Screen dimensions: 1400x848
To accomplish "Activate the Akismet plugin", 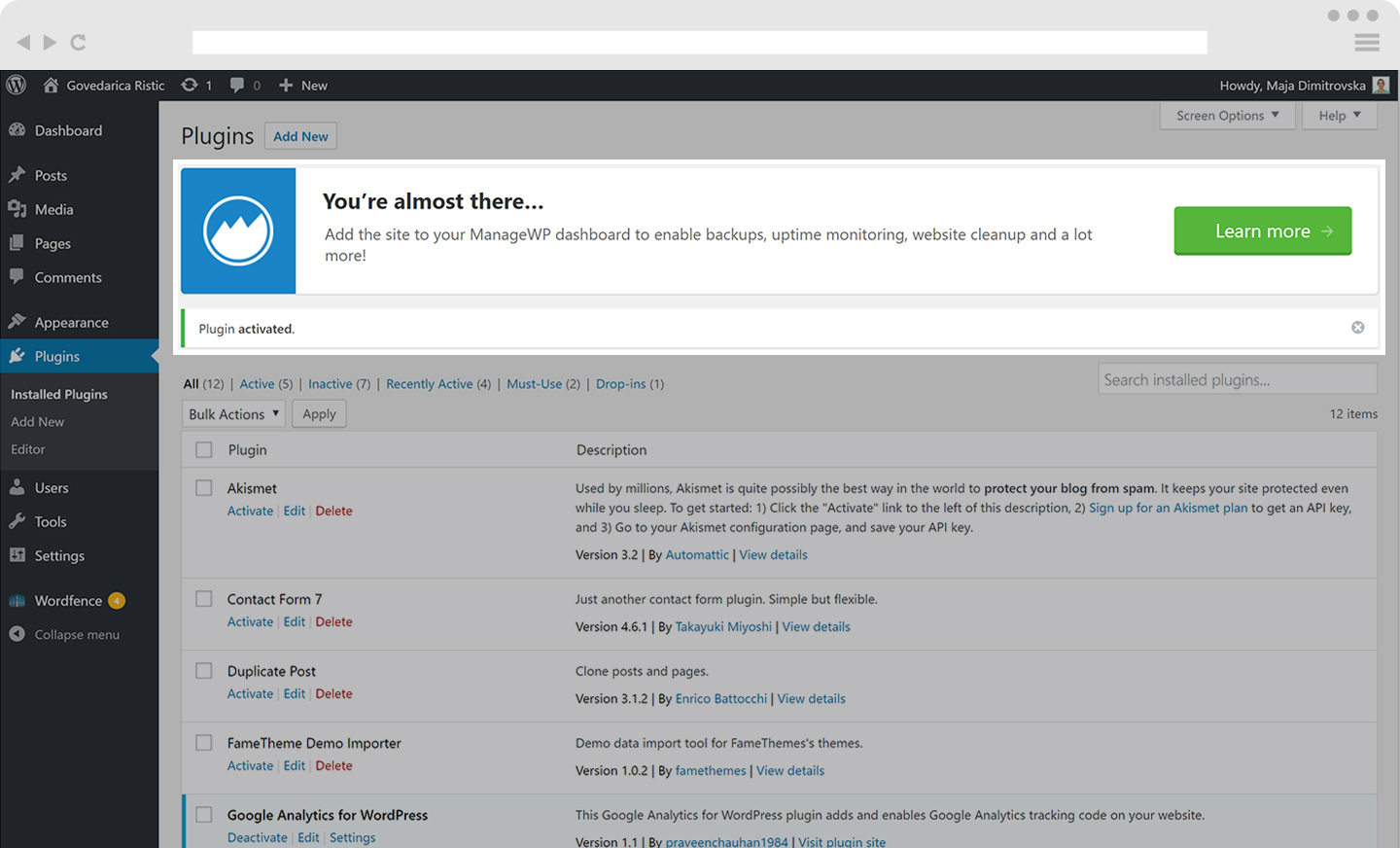I will pyautogui.click(x=250, y=511).
